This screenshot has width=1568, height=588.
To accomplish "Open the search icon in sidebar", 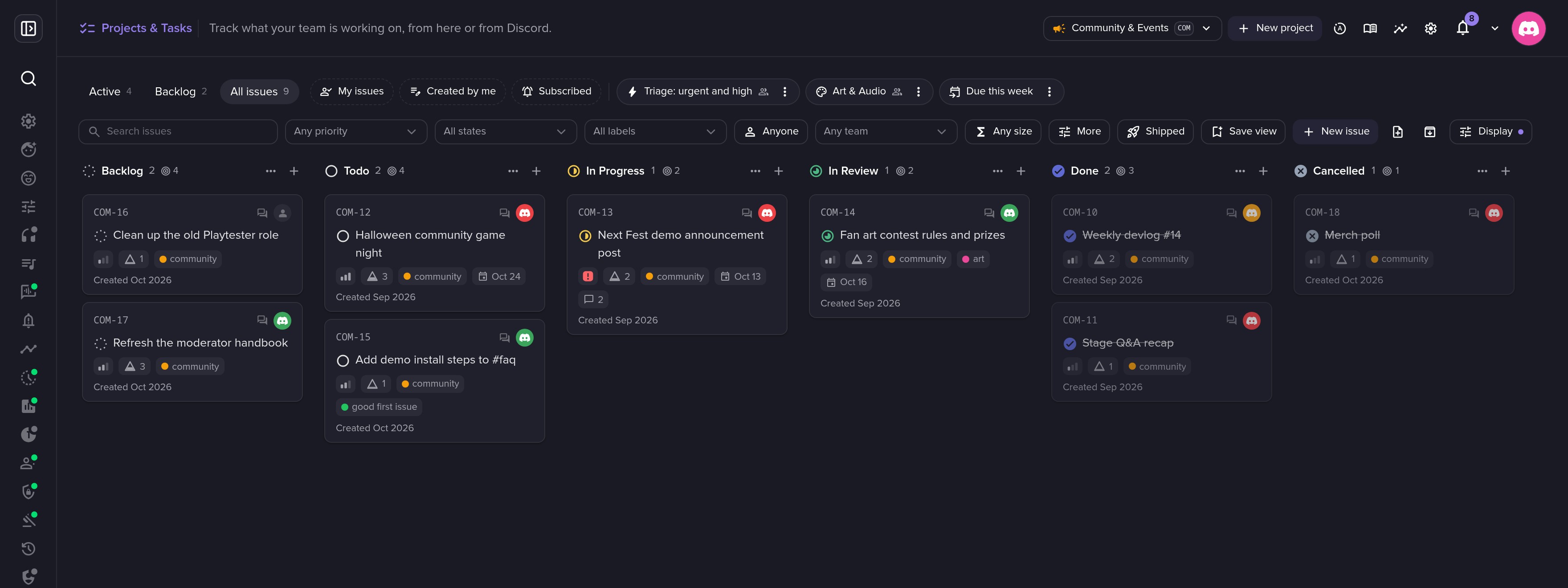I will [28, 78].
